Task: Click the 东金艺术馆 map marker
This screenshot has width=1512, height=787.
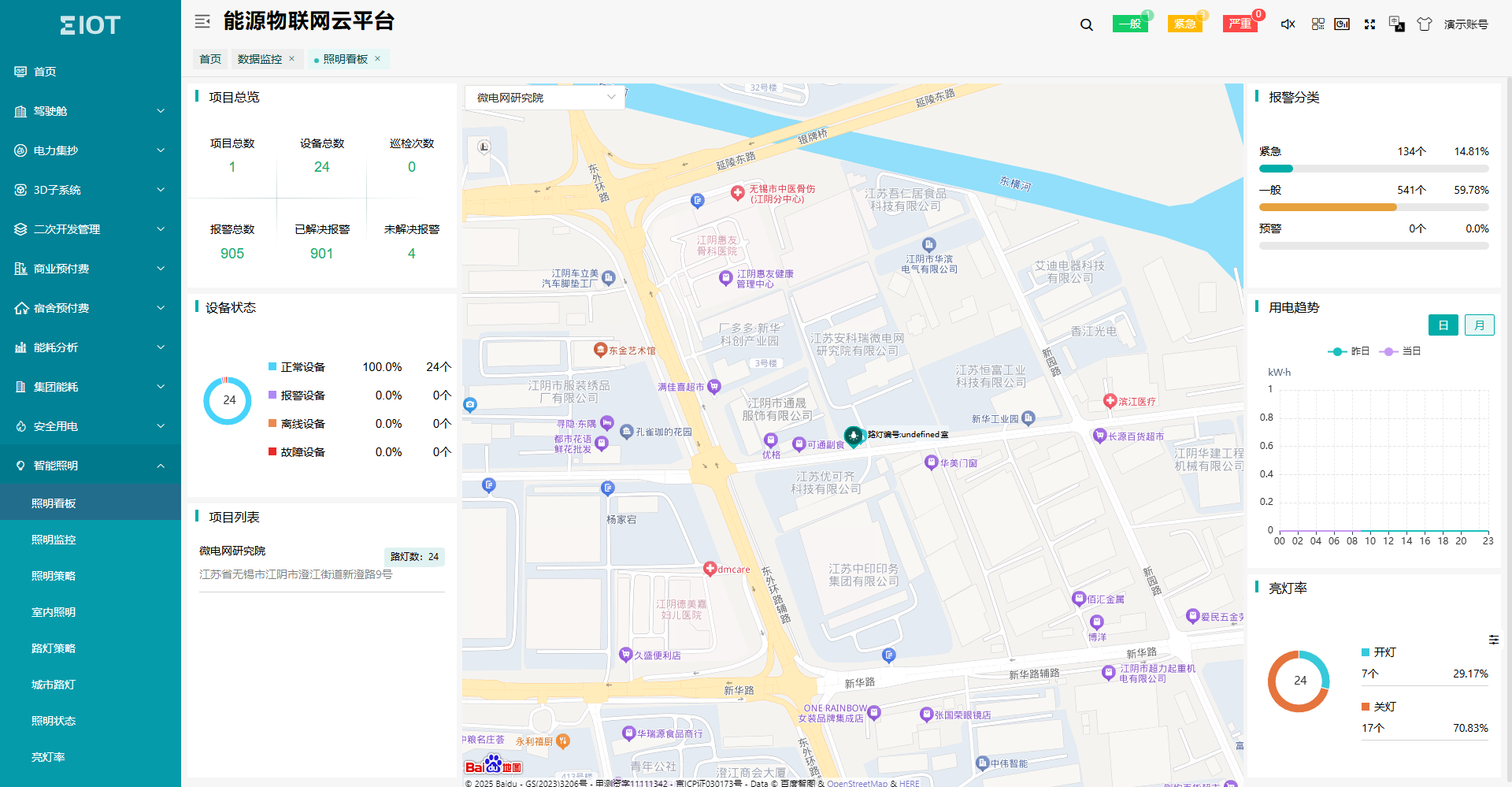Action: tap(600, 349)
